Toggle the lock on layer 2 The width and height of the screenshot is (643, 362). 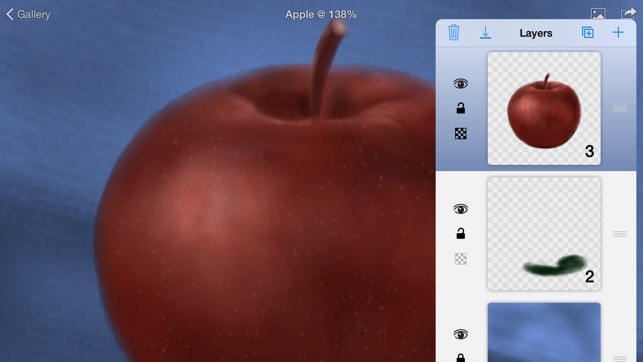[x=461, y=233]
